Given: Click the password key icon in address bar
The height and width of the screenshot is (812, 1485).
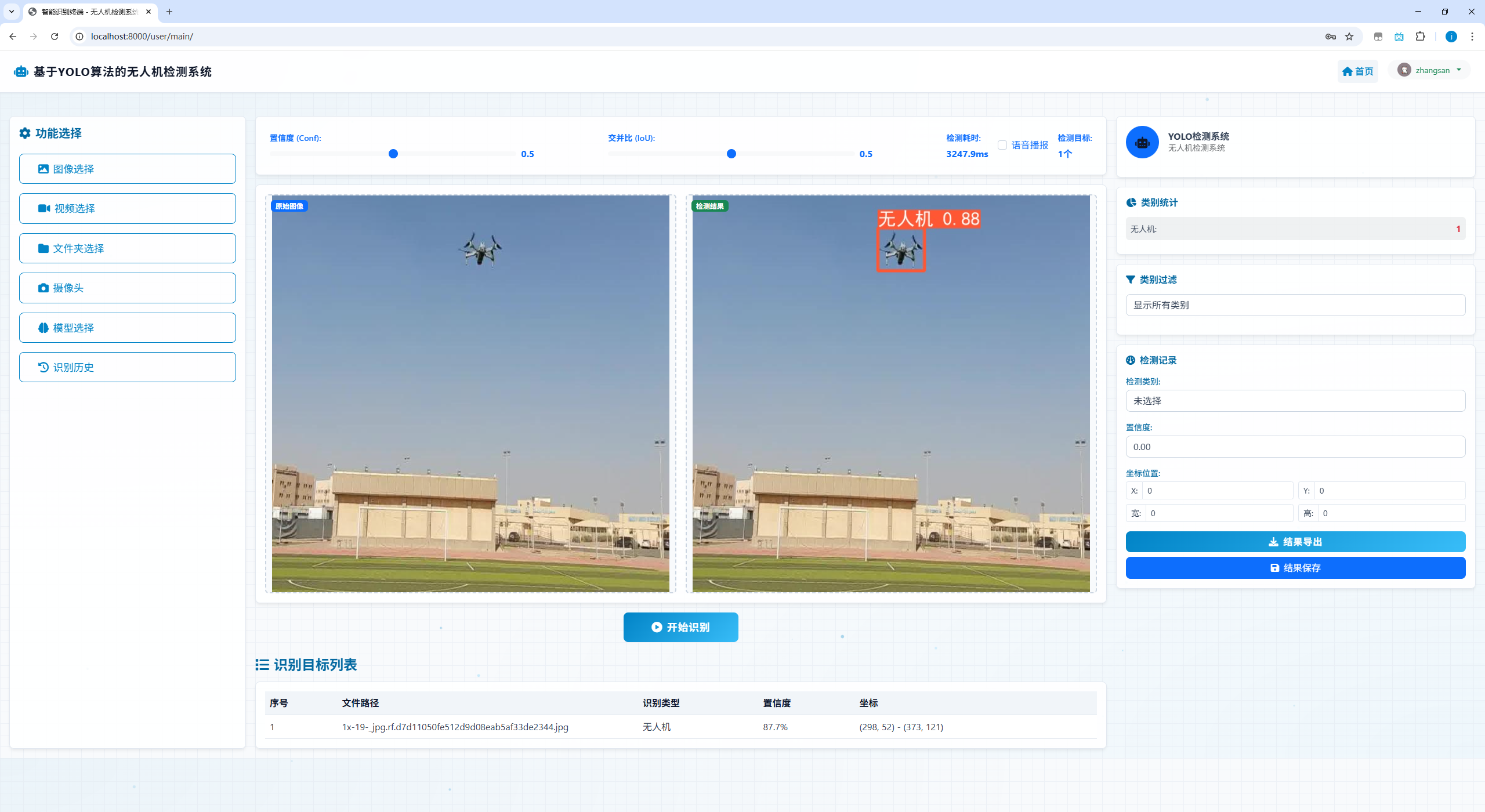Looking at the screenshot, I should (x=1330, y=37).
